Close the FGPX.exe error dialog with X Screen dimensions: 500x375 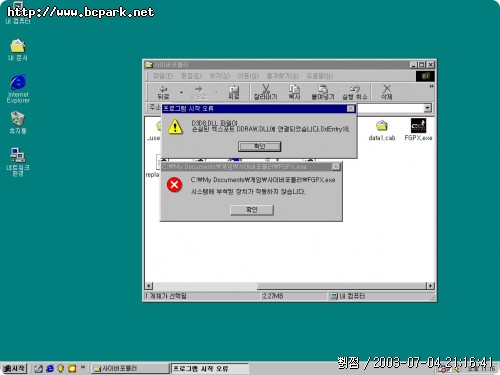(336, 166)
